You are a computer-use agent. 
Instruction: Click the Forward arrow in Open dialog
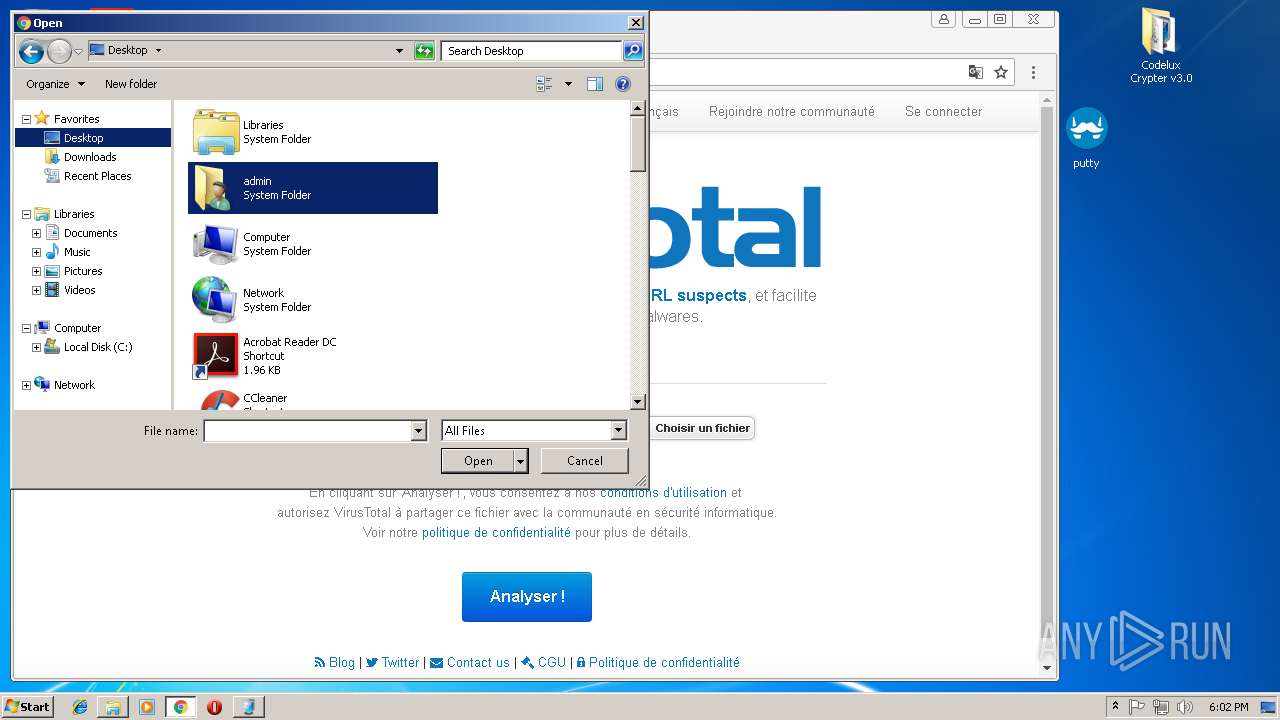pos(60,51)
